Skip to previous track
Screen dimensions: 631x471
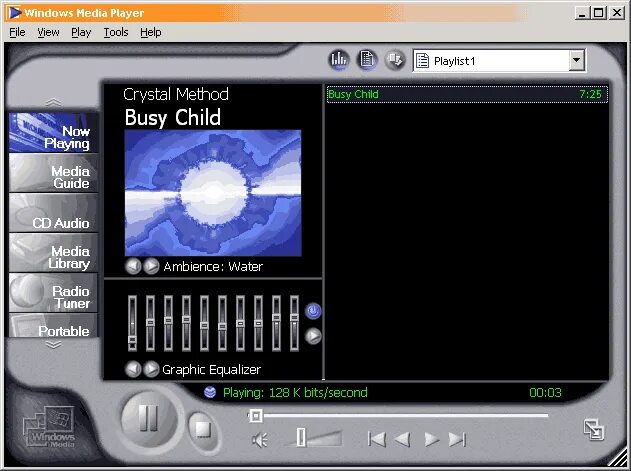pyautogui.click(x=377, y=439)
